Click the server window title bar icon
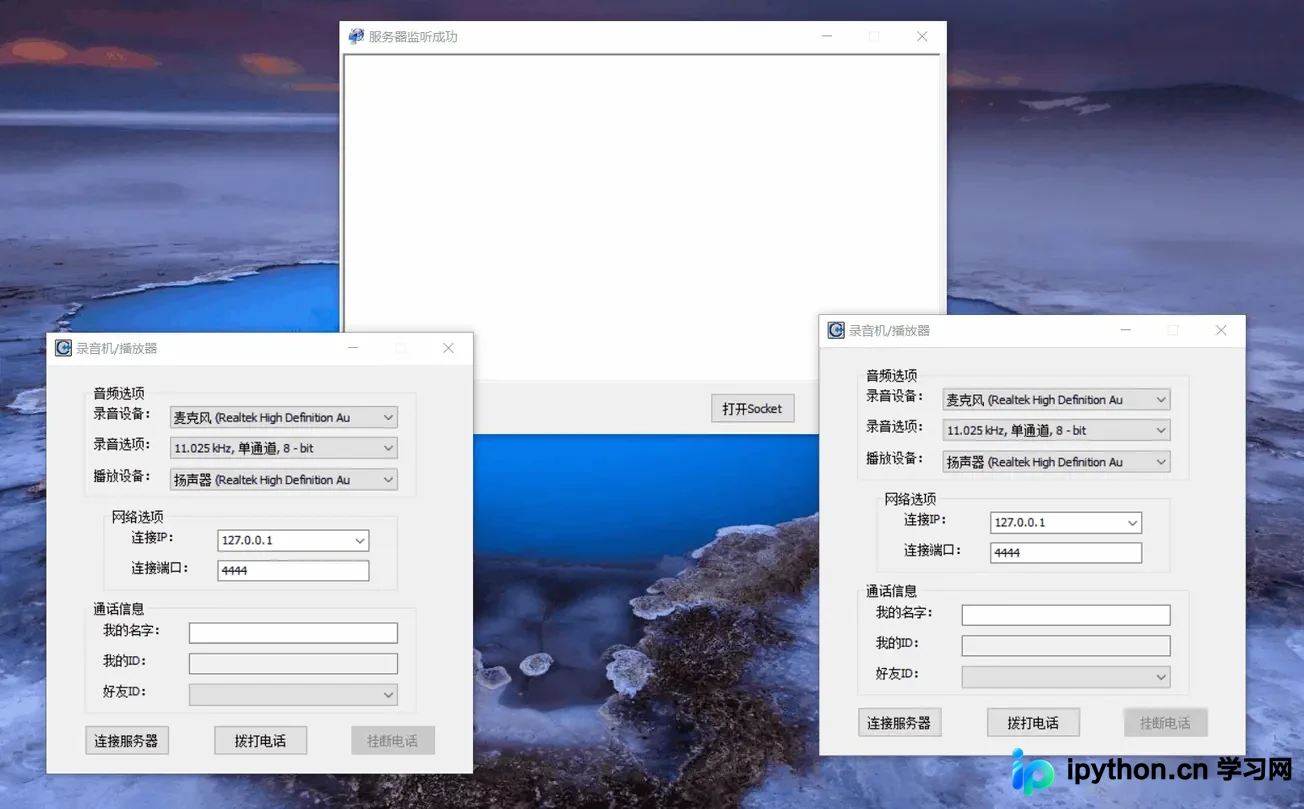Image resolution: width=1304 pixels, height=809 pixels. point(356,36)
